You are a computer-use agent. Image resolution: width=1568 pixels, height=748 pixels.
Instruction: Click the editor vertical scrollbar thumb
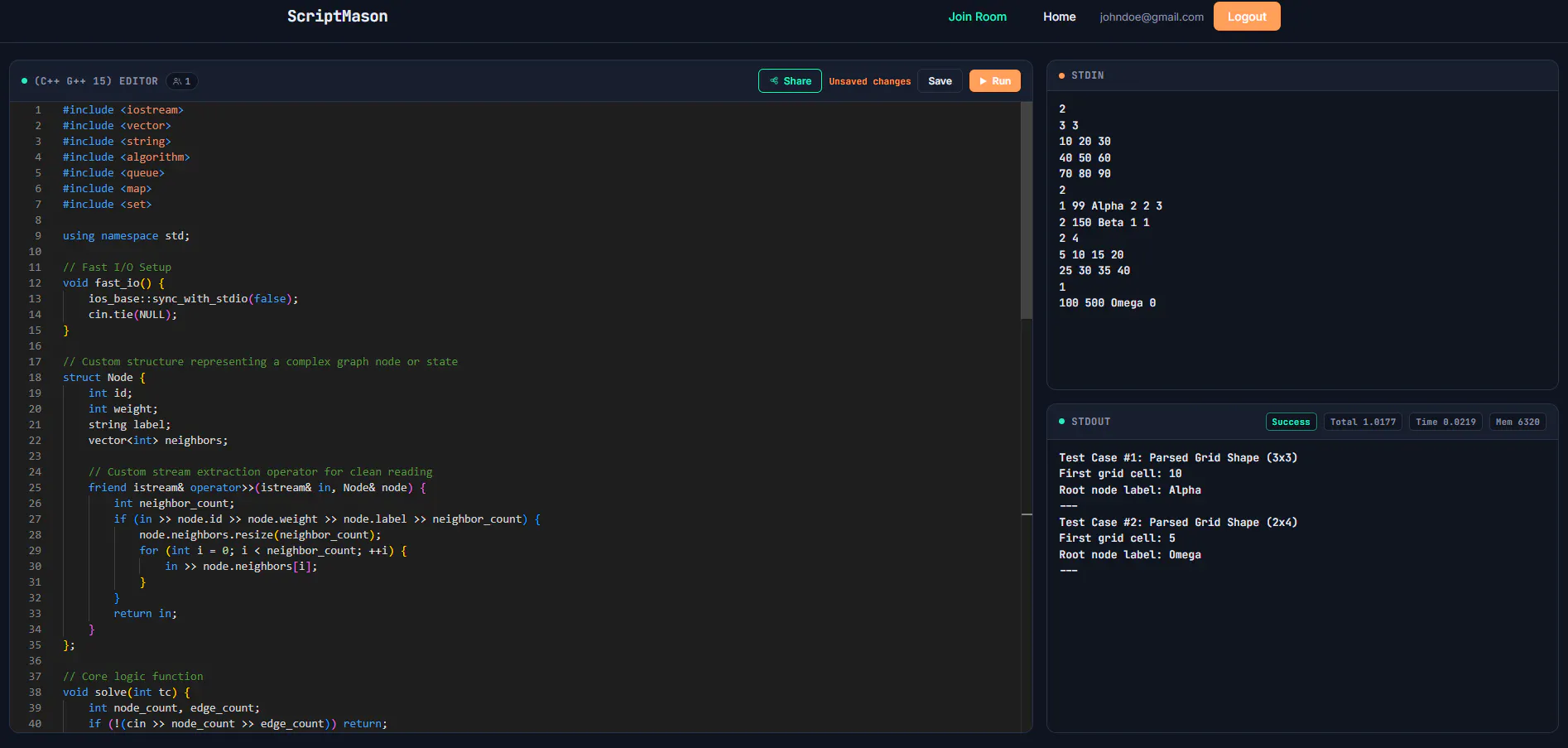(x=1027, y=210)
